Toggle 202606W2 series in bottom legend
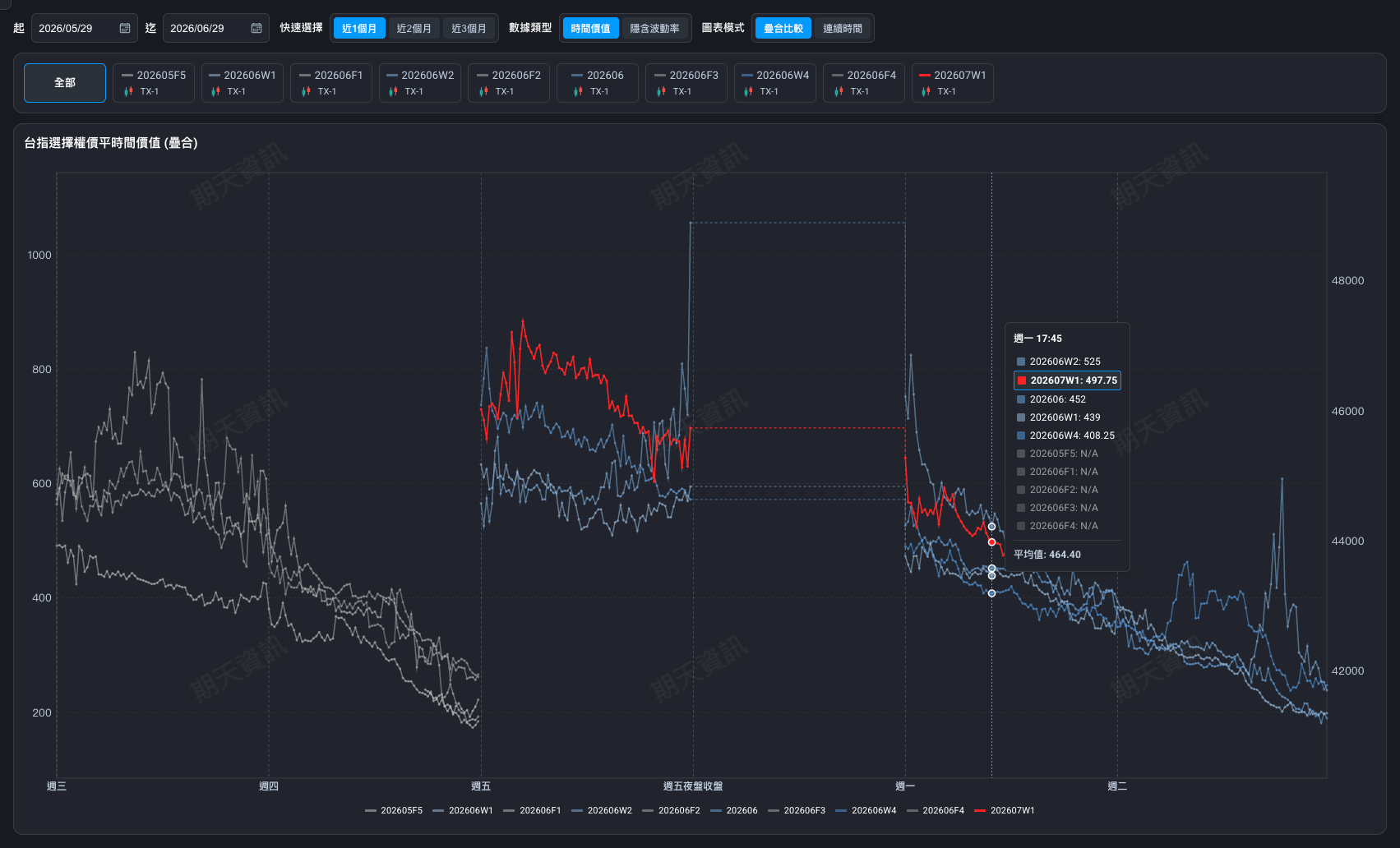 [602, 810]
